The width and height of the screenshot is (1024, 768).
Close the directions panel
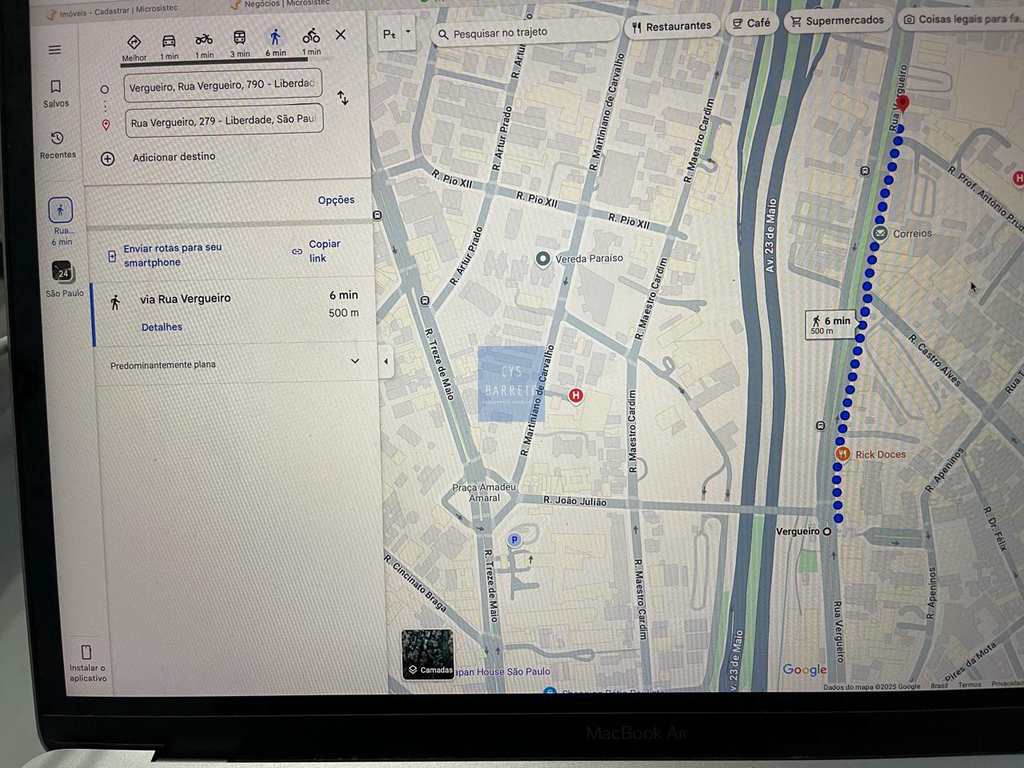coord(340,35)
